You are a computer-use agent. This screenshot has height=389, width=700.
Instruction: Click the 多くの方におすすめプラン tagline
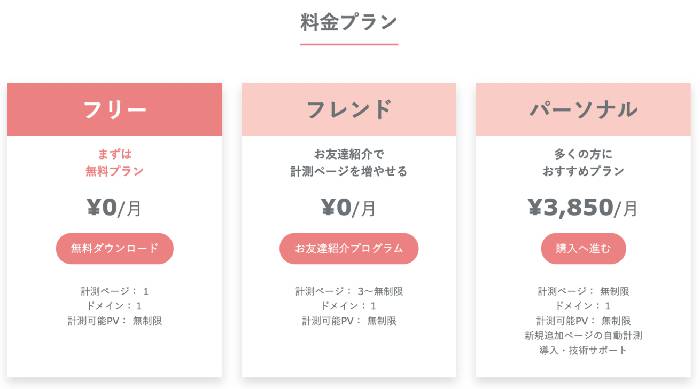pos(583,163)
